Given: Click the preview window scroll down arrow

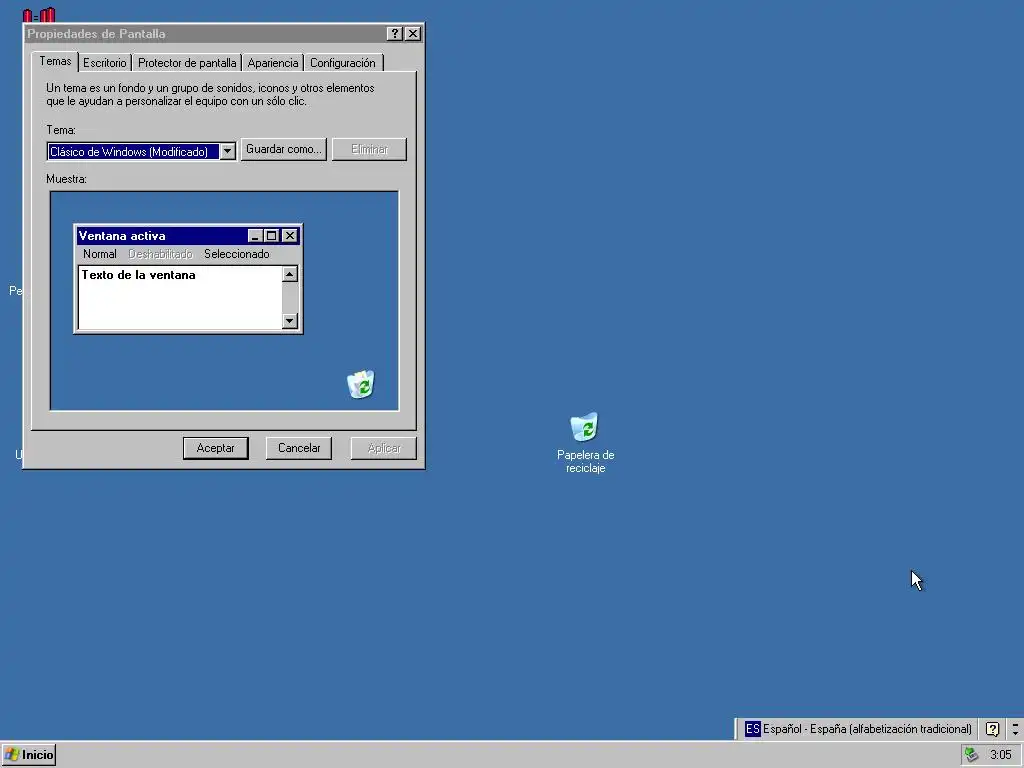Looking at the screenshot, I should [290, 321].
